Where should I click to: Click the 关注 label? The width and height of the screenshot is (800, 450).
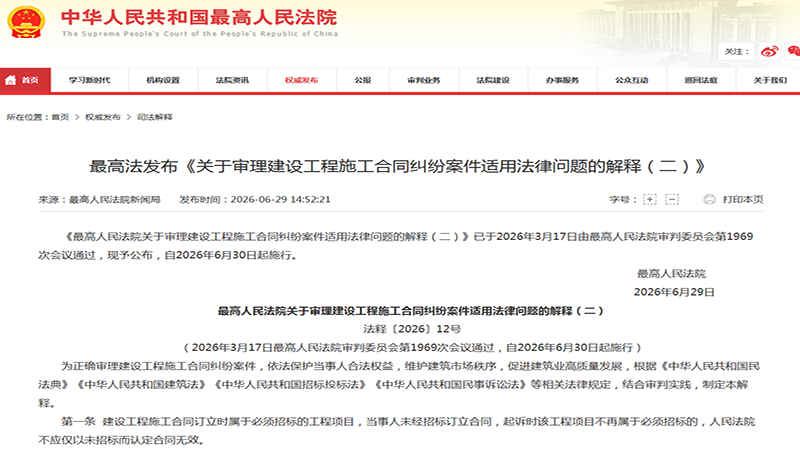[x=737, y=52]
